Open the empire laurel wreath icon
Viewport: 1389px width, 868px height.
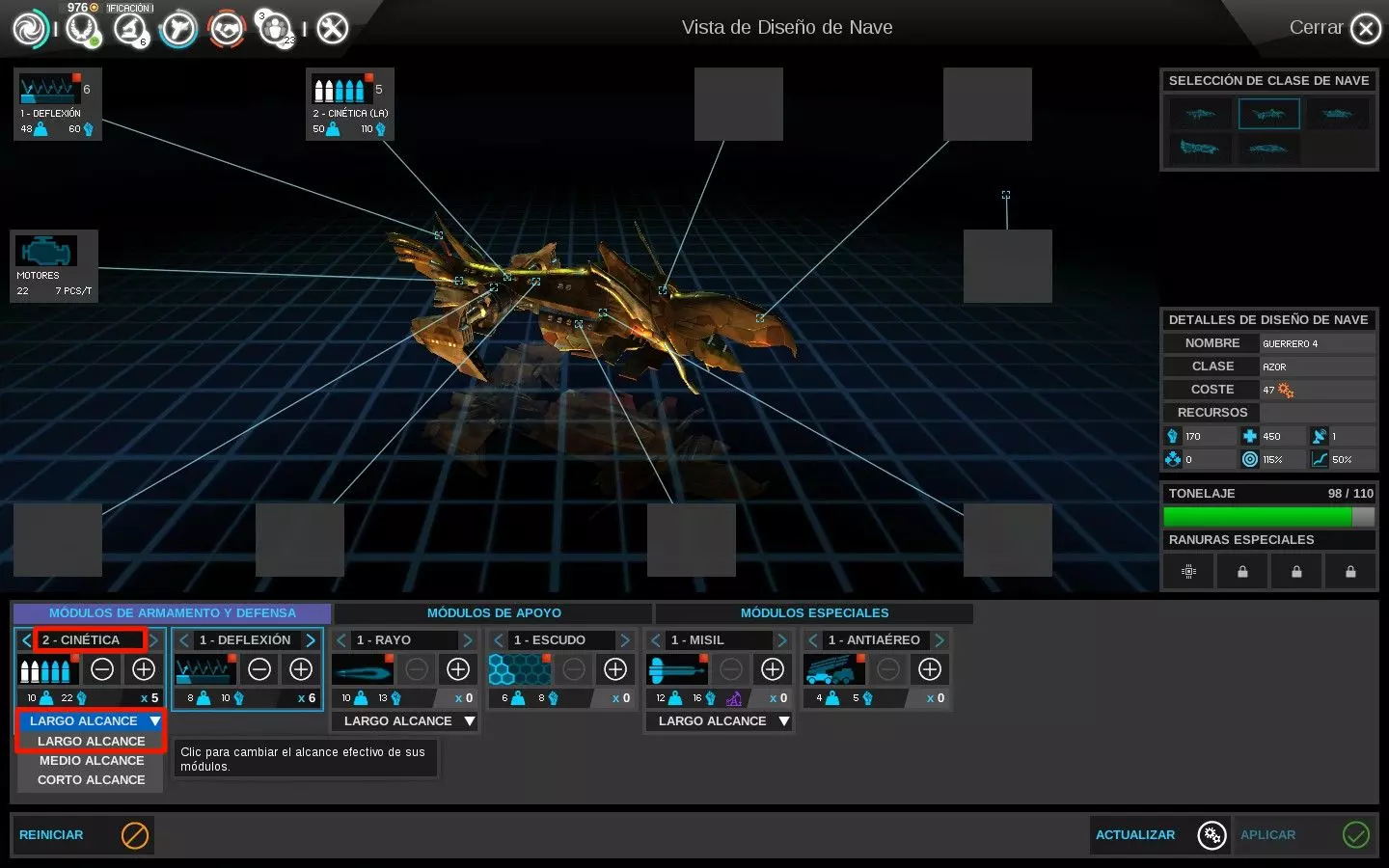pyautogui.click(x=83, y=29)
